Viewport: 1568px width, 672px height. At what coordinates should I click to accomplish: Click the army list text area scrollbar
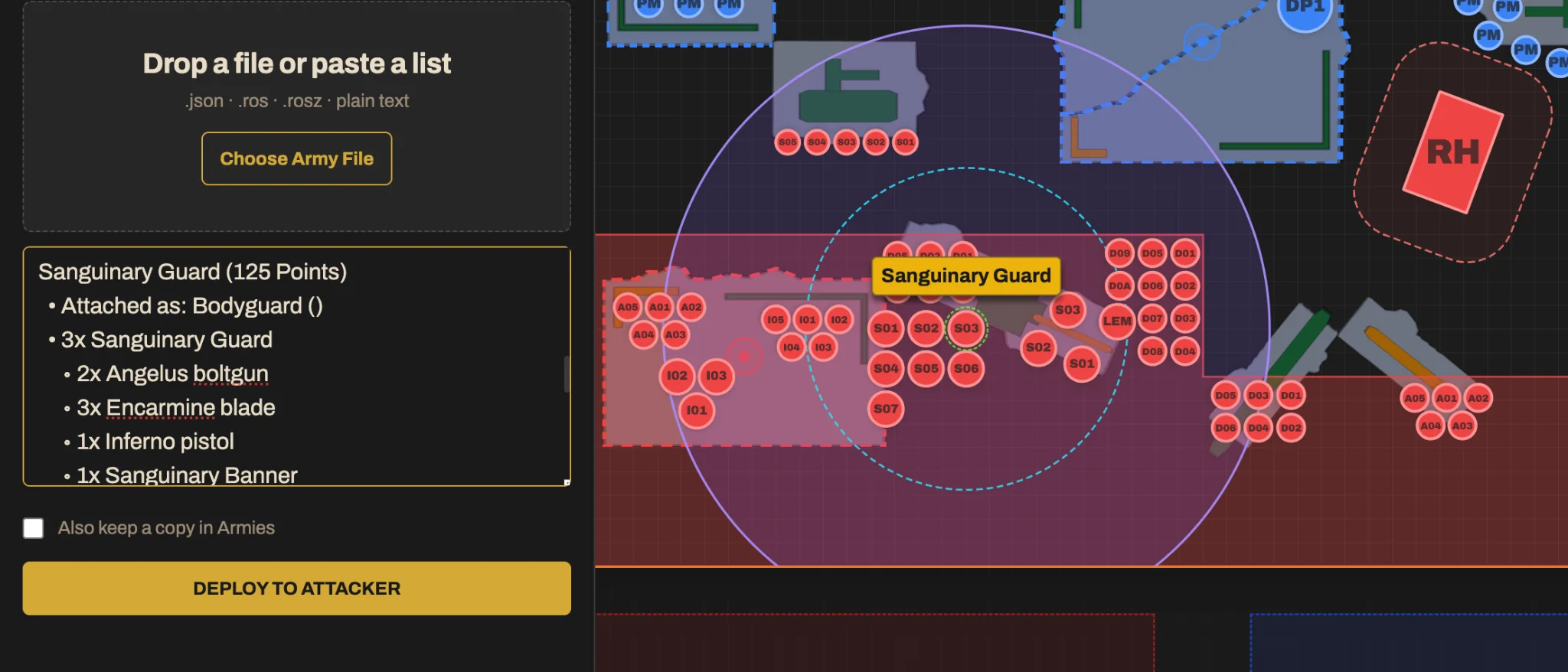pos(567,374)
